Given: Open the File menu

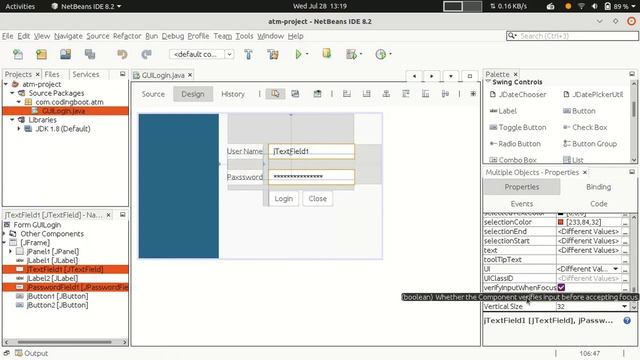Looking at the screenshot, I should pos(7,36).
